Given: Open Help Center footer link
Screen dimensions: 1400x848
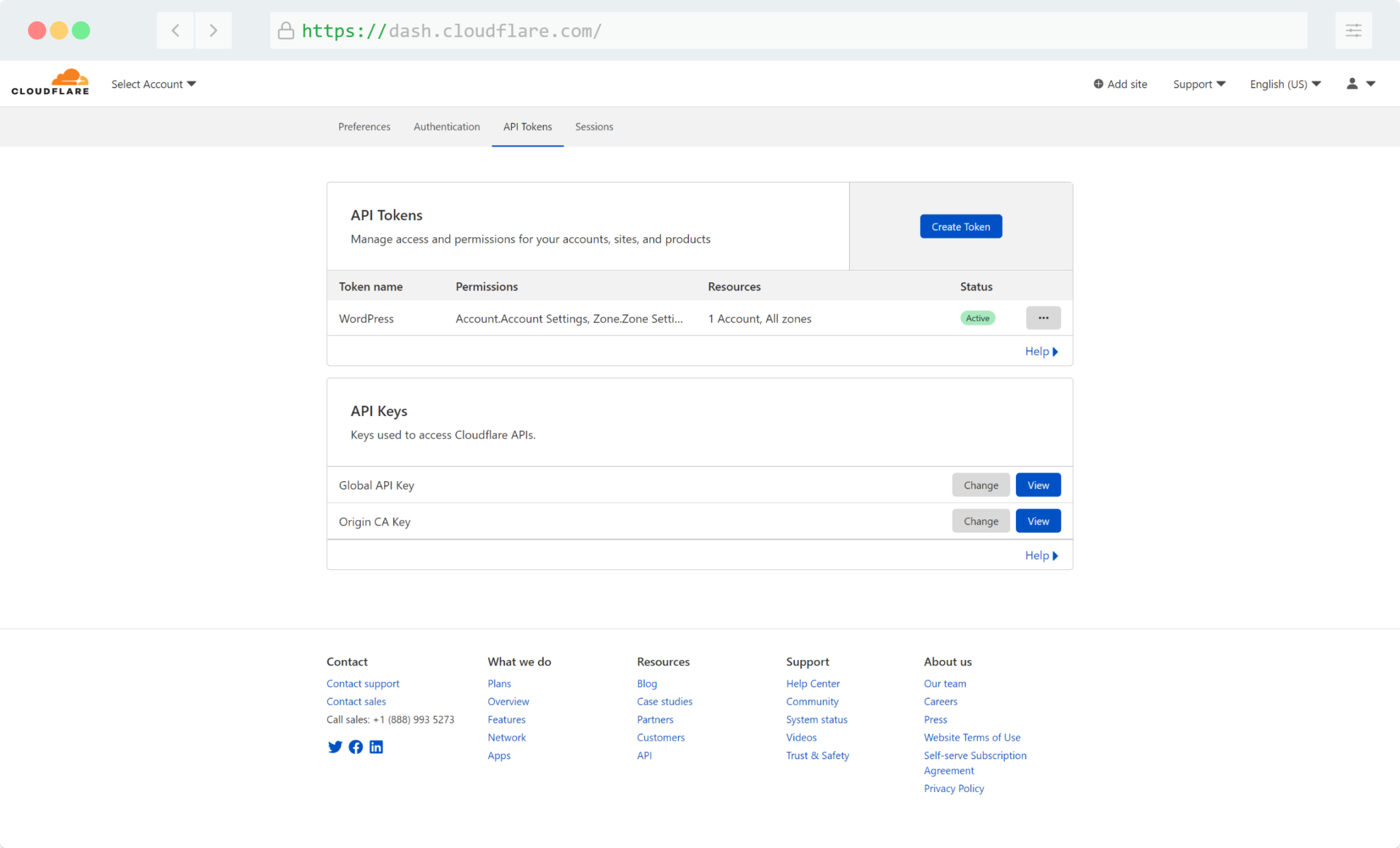Looking at the screenshot, I should pos(813,683).
